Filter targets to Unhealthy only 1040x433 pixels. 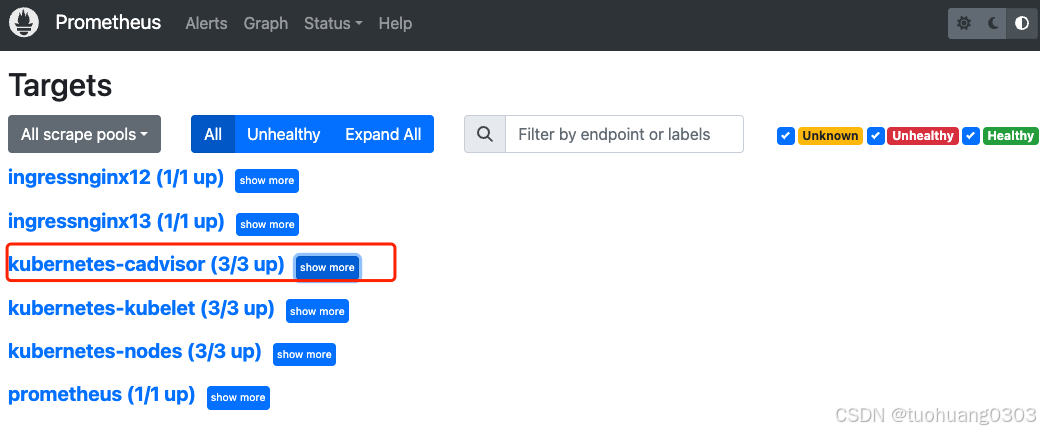click(284, 134)
